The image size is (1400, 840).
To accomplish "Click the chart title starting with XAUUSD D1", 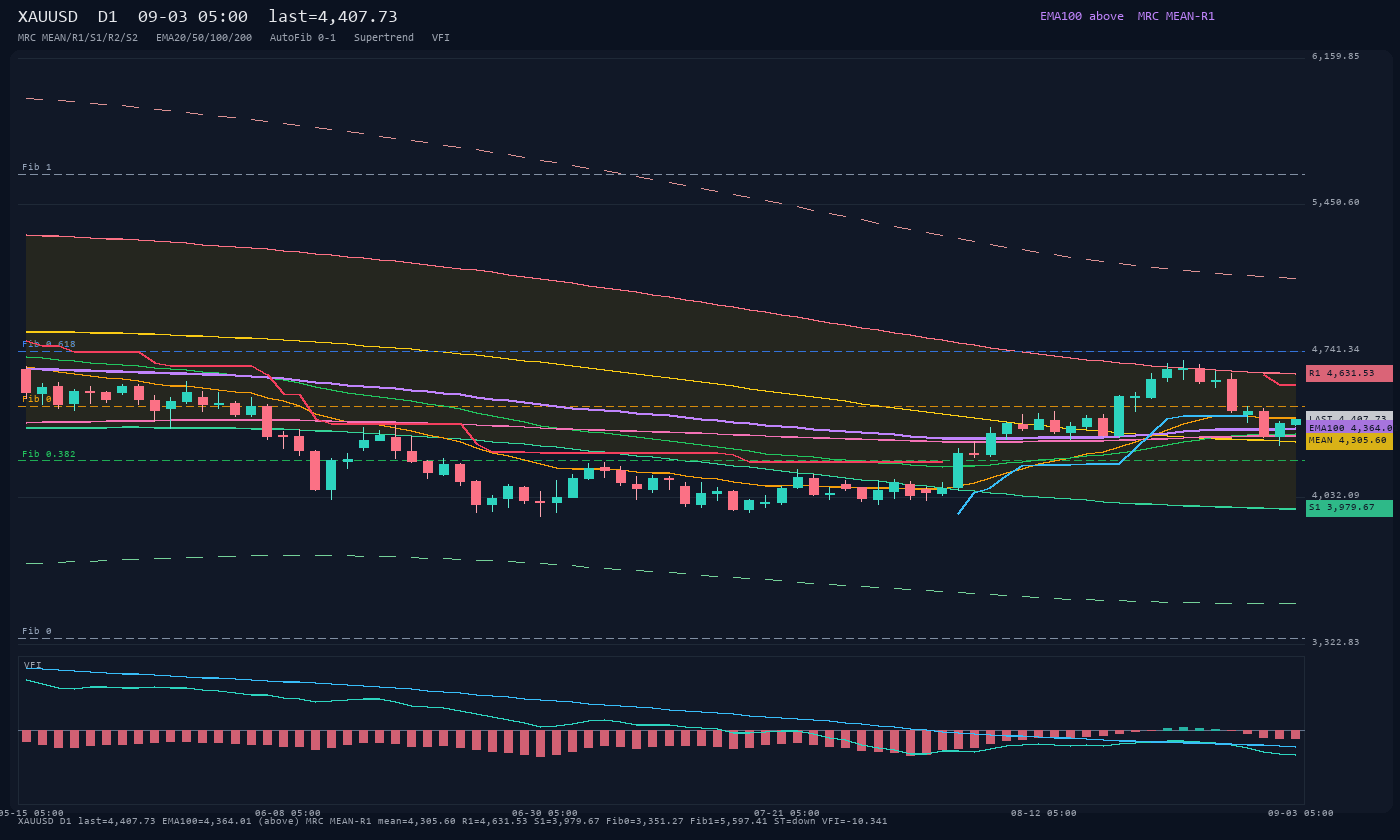I will pyautogui.click(x=208, y=17).
